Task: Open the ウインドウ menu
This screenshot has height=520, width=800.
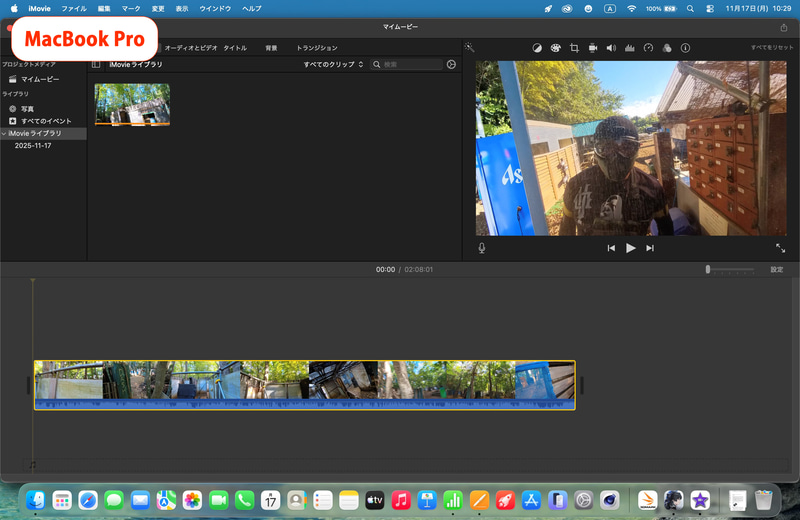Action: tap(215, 9)
